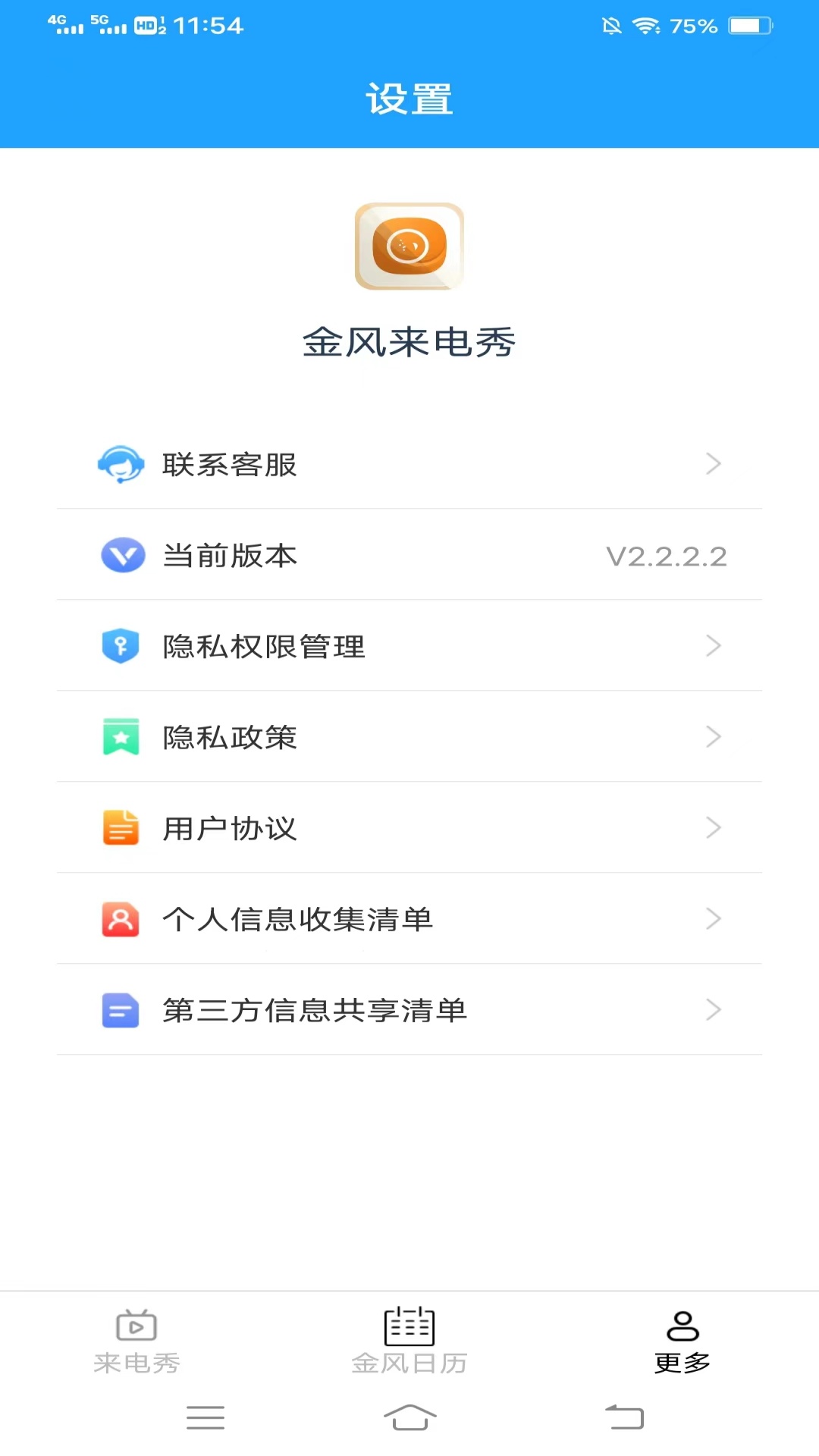Expand 隐私权限管理 via right chevron
Image resolution: width=819 pixels, height=1456 pixels.
pyautogui.click(x=713, y=646)
